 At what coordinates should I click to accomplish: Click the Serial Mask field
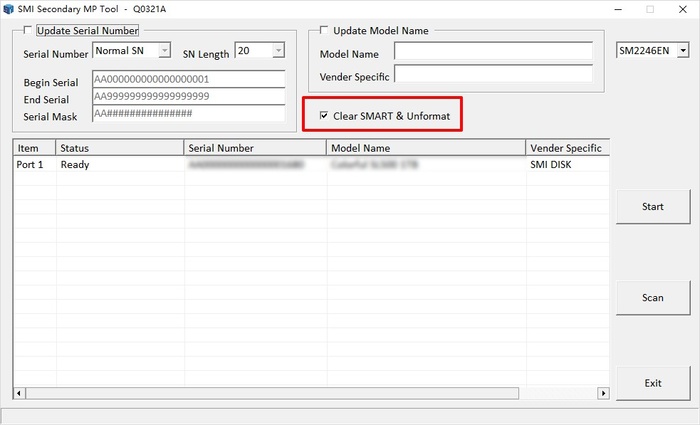pos(188,114)
